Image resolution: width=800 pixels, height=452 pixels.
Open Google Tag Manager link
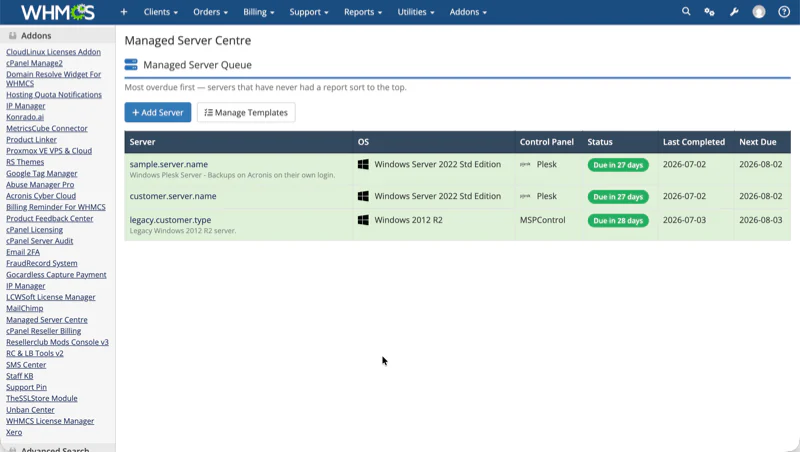(41, 173)
